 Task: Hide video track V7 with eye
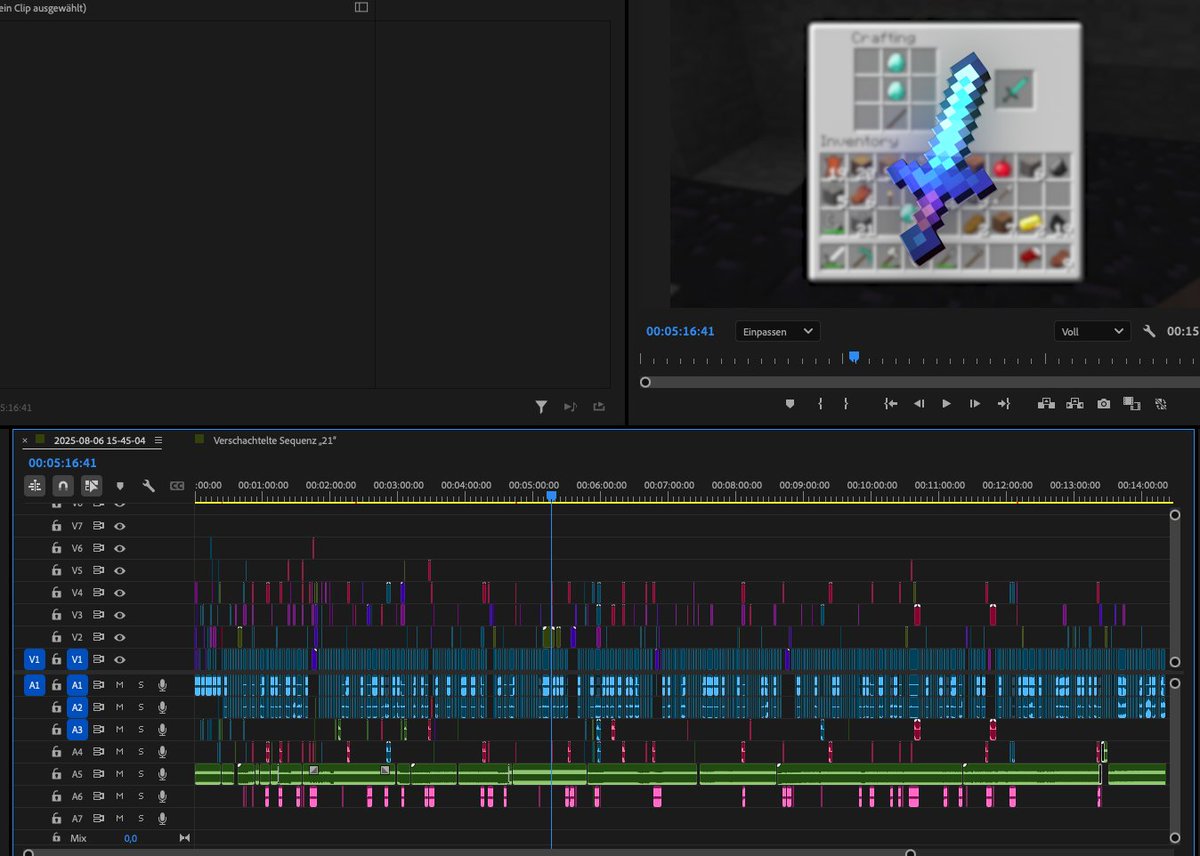click(x=120, y=526)
